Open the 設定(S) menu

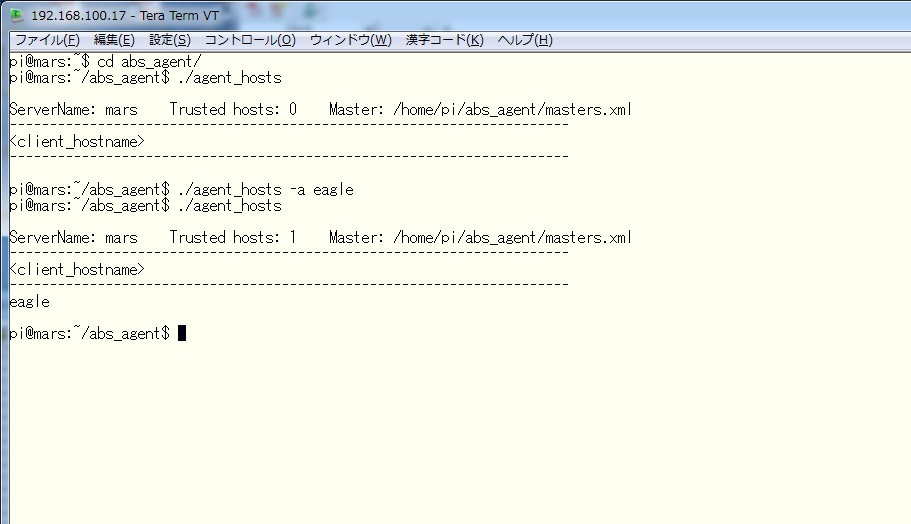pyautogui.click(x=170, y=40)
